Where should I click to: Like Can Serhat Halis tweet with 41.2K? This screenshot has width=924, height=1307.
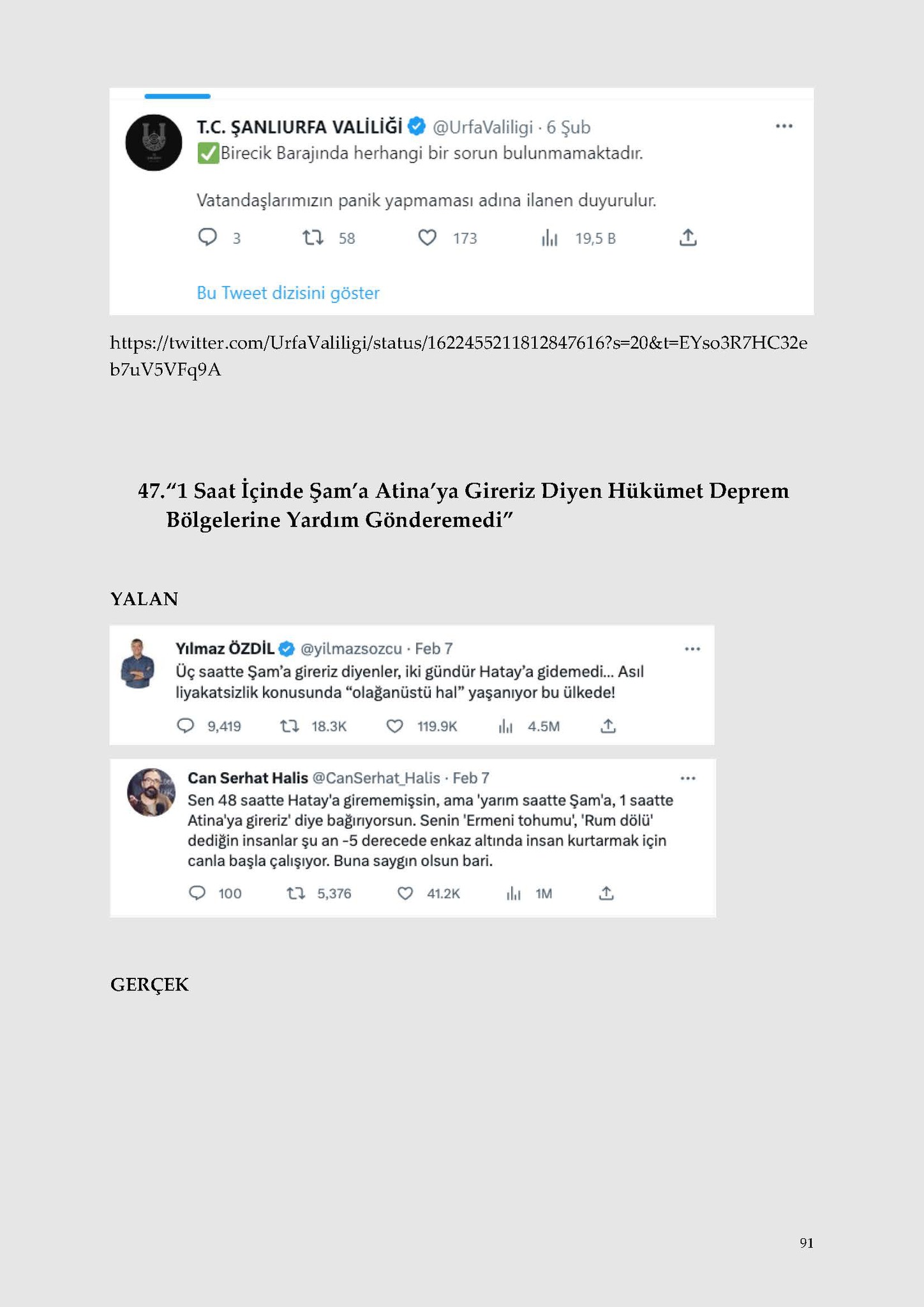point(405,893)
